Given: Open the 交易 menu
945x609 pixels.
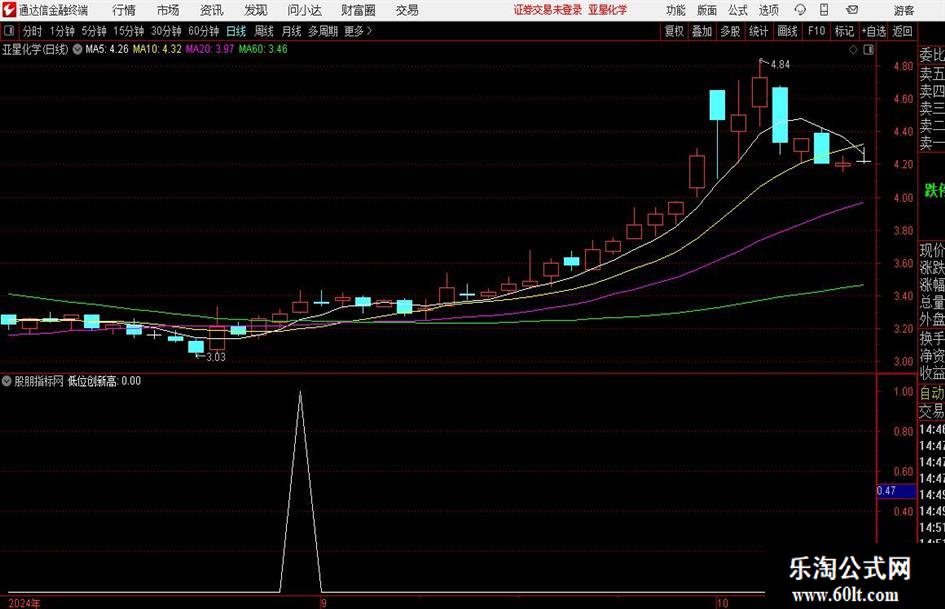Looking at the screenshot, I should (407, 10).
